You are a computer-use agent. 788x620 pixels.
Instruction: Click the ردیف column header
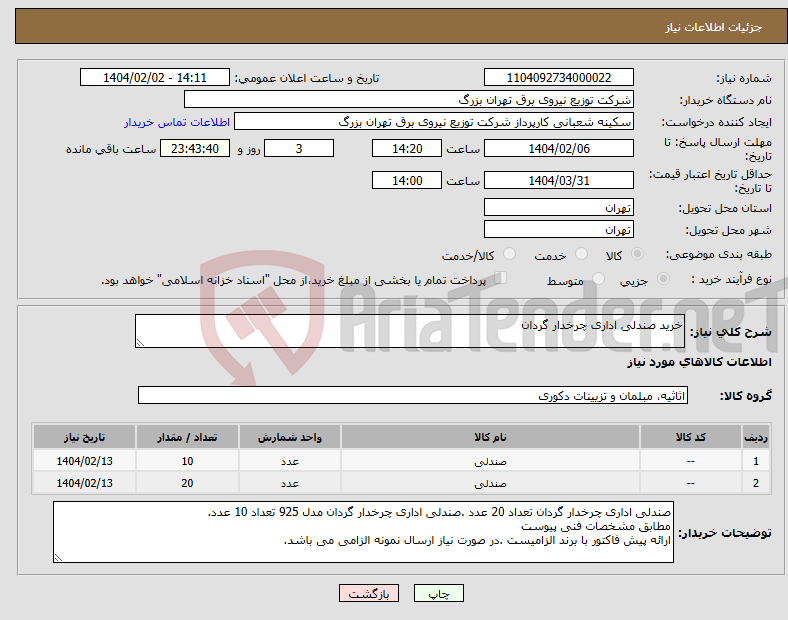(755, 437)
